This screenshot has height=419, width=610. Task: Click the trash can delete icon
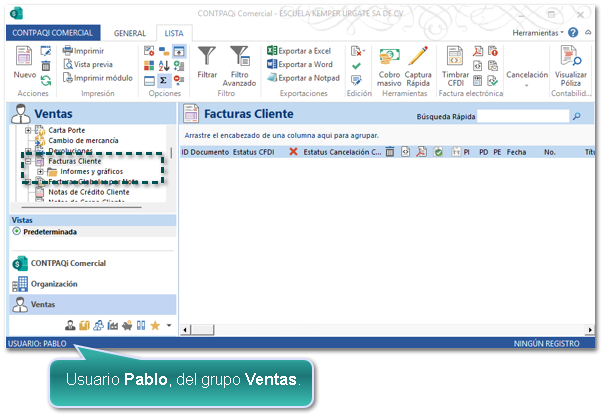[x=46, y=66]
